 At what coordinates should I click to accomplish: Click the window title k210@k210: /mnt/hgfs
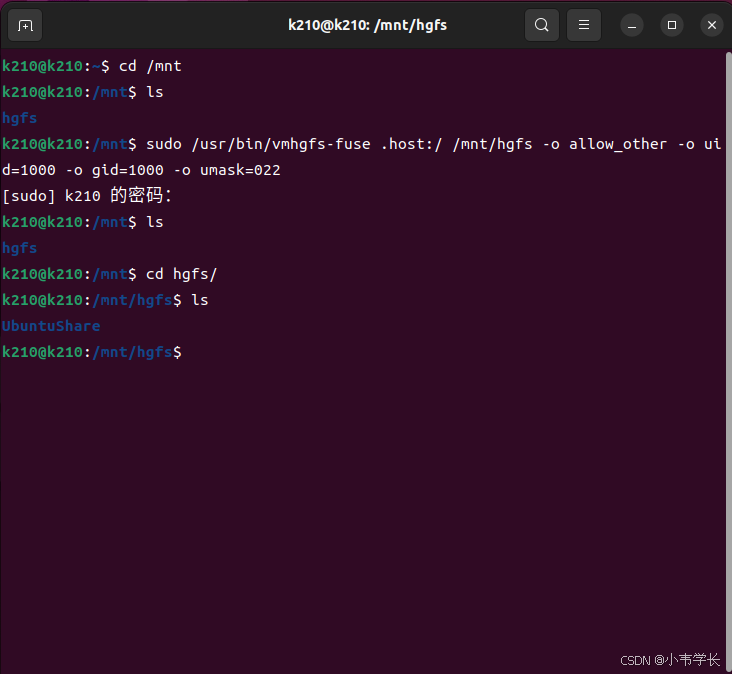(367, 25)
